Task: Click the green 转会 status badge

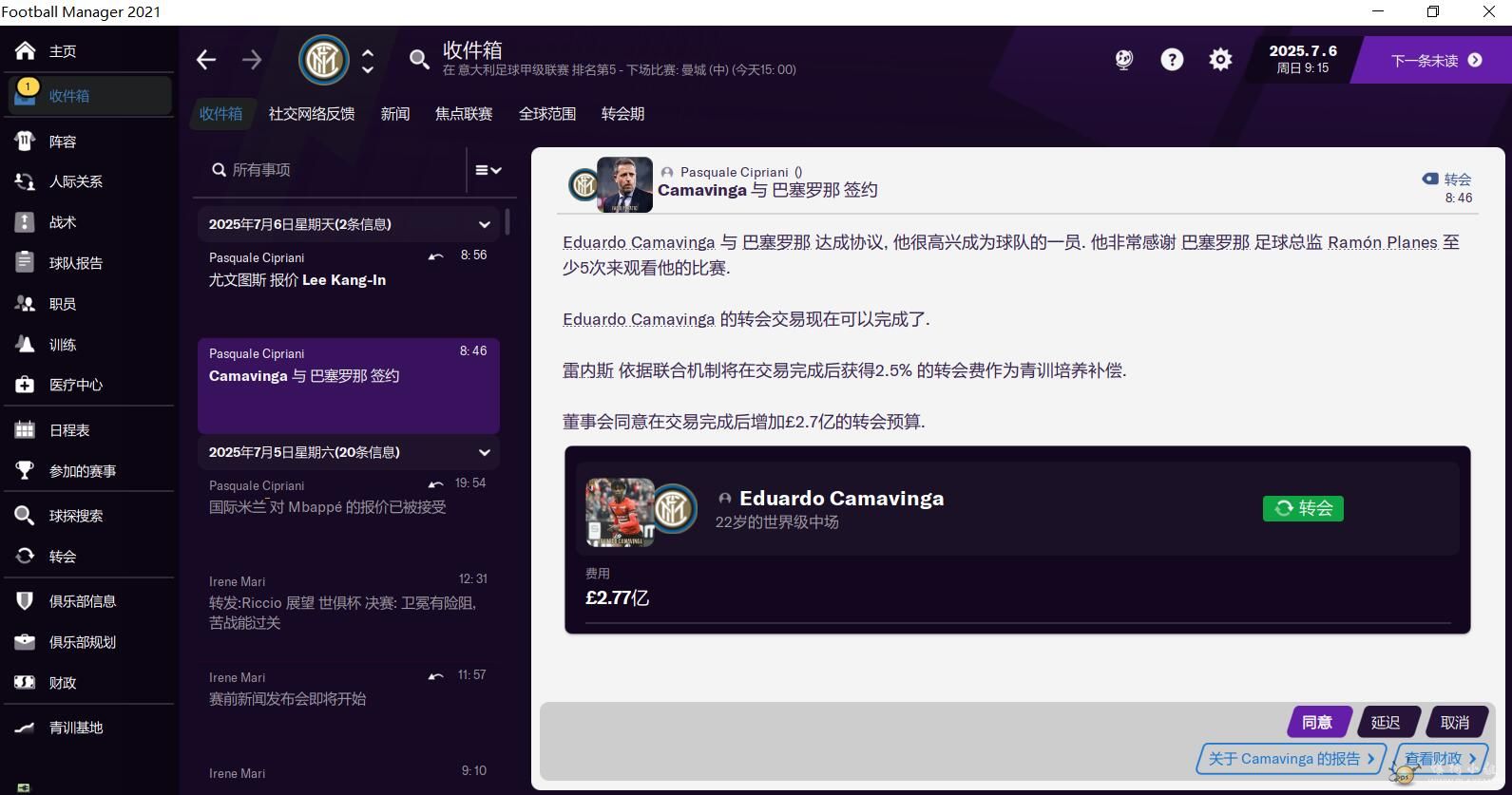Action: [x=1303, y=508]
